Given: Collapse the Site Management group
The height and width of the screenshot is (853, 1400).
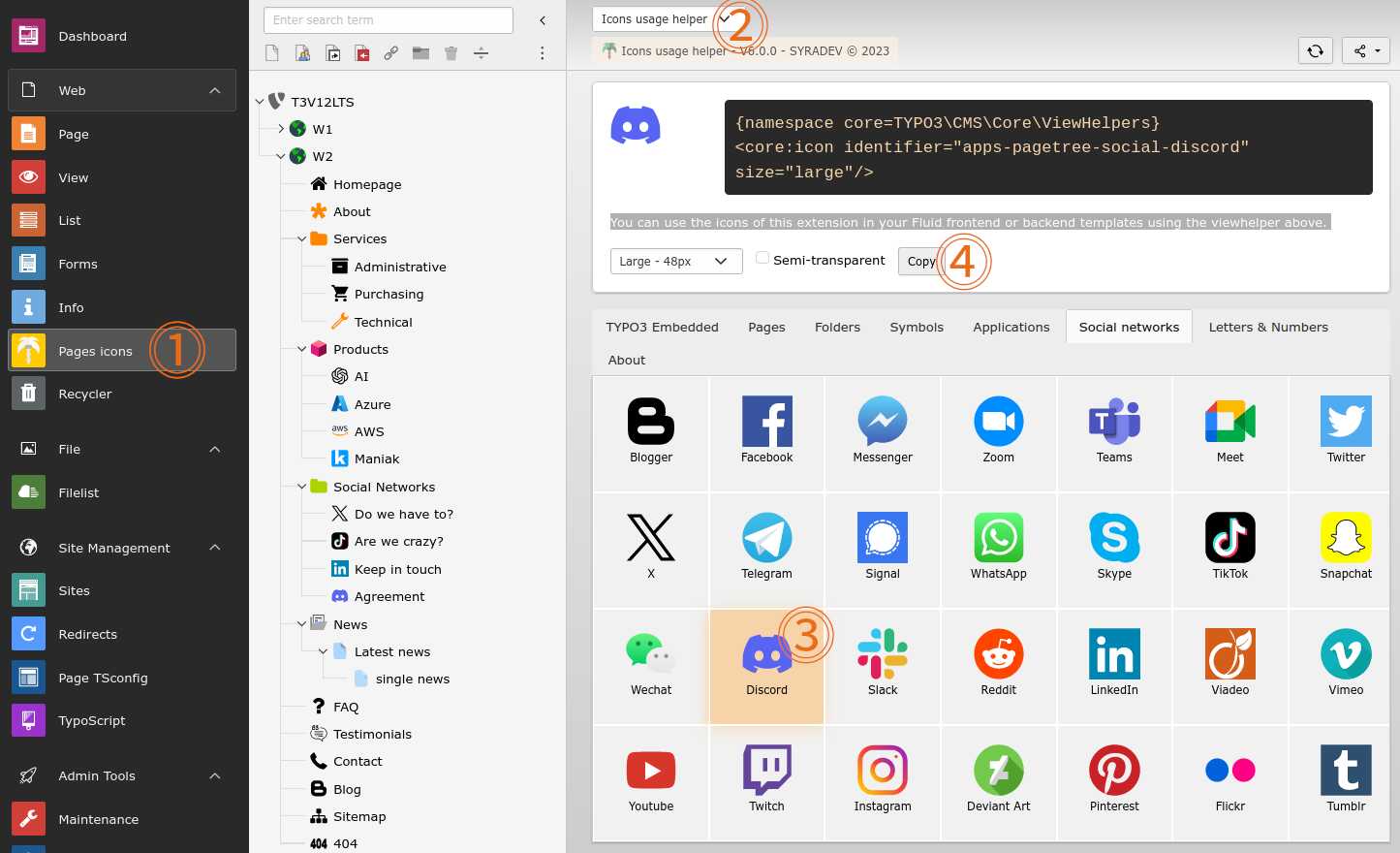Looking at the screenshot, I should [215, 548].
